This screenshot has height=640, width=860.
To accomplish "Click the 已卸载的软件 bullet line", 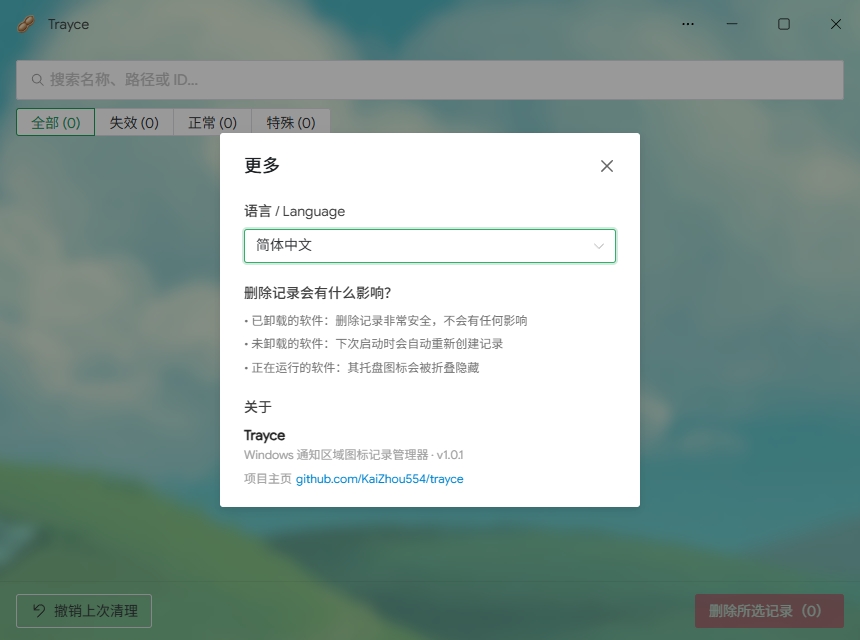I will 386,321.
